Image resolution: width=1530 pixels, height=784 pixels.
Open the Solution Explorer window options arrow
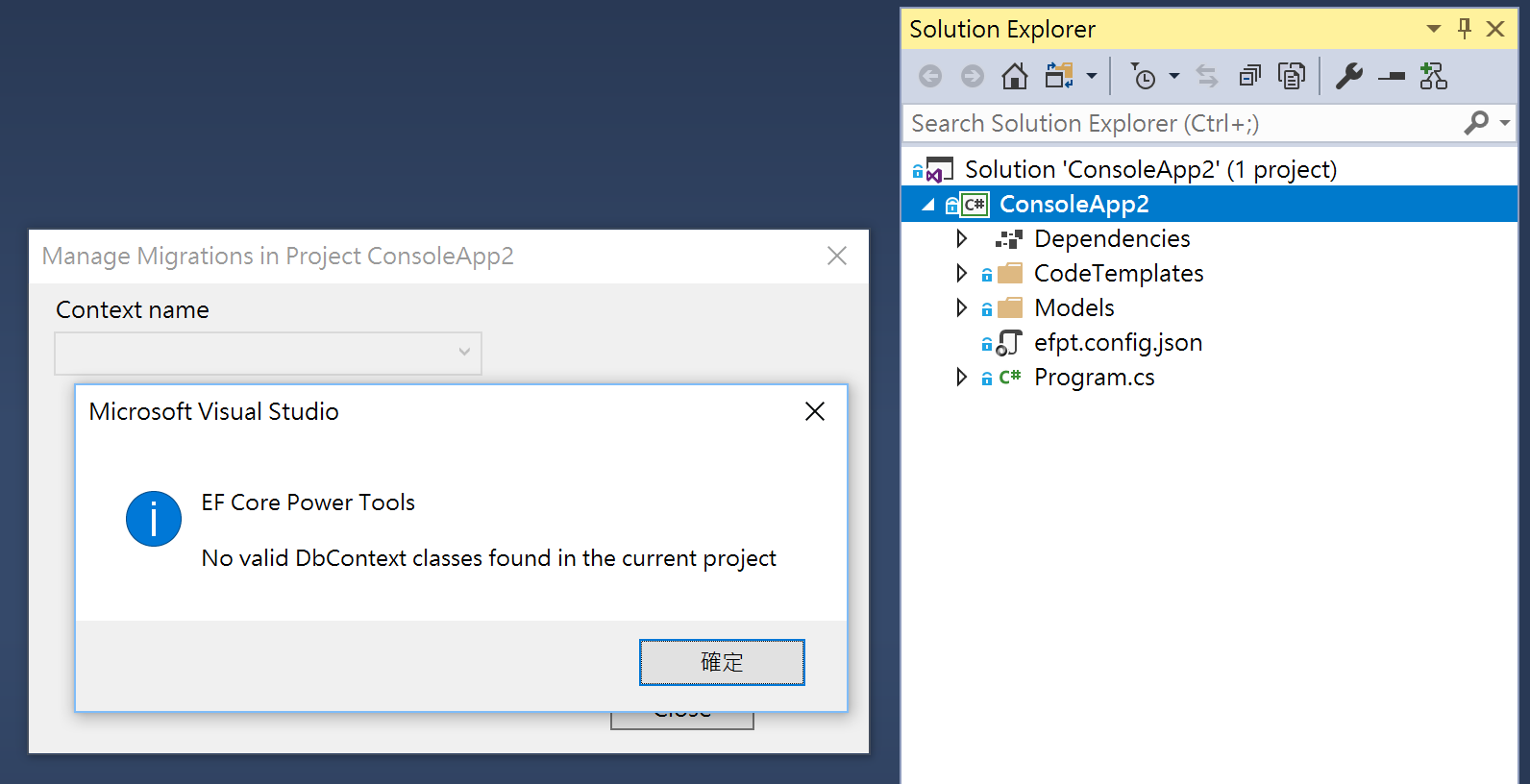coord(1434,29)
